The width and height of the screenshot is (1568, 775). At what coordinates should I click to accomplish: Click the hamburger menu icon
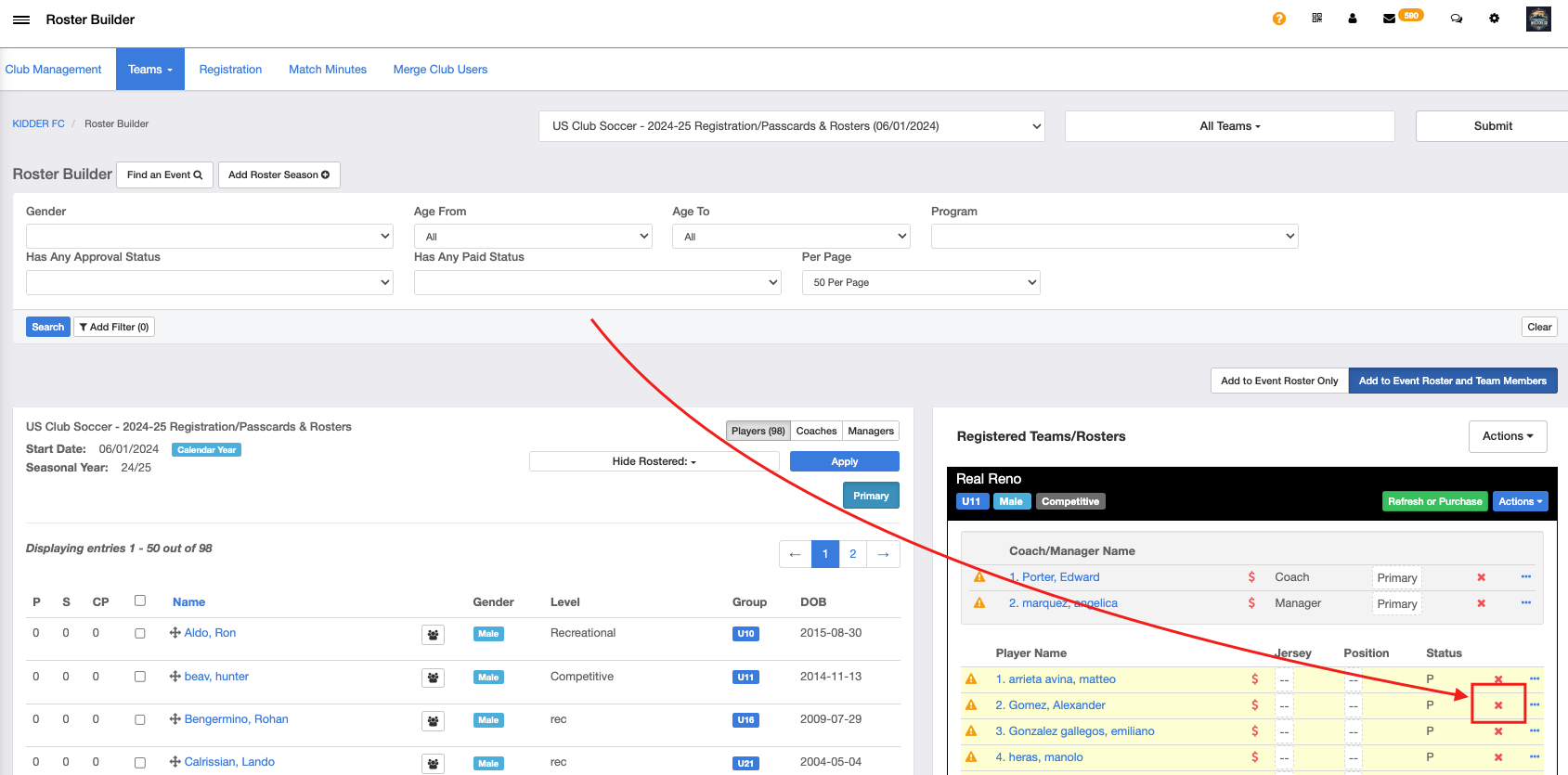point(21,19)
